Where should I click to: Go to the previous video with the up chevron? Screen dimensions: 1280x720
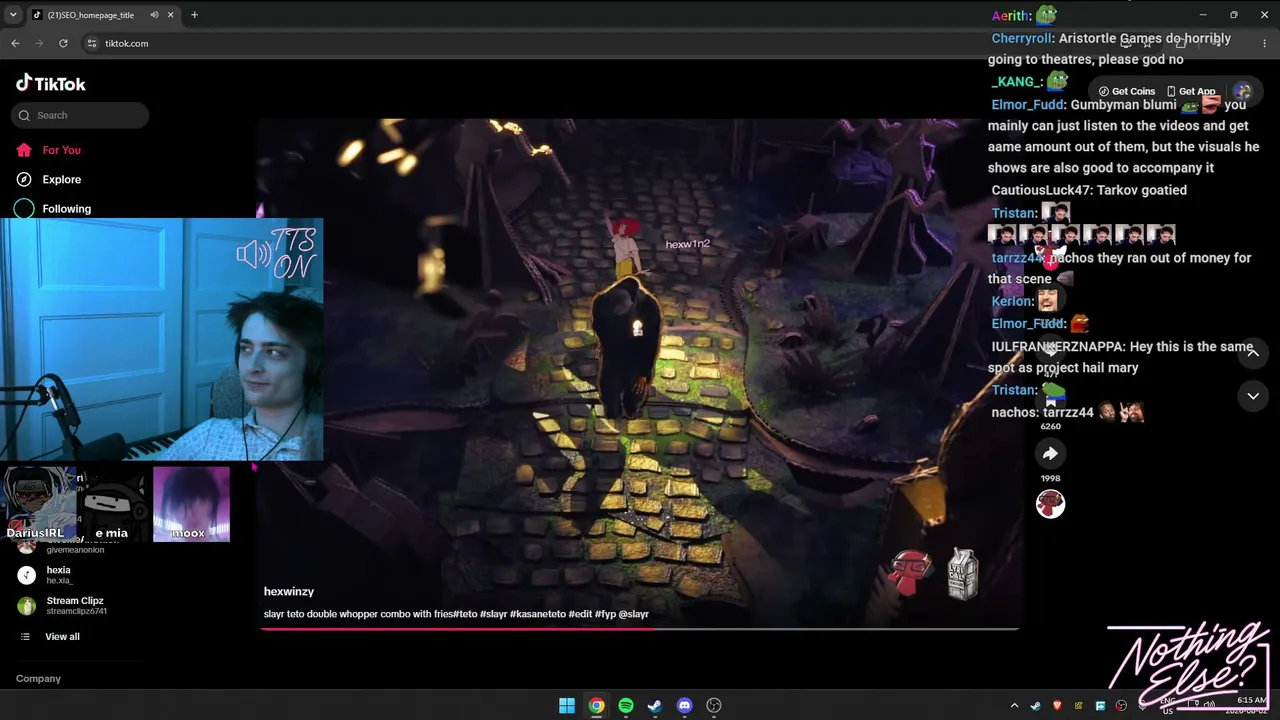(1253, 353)
